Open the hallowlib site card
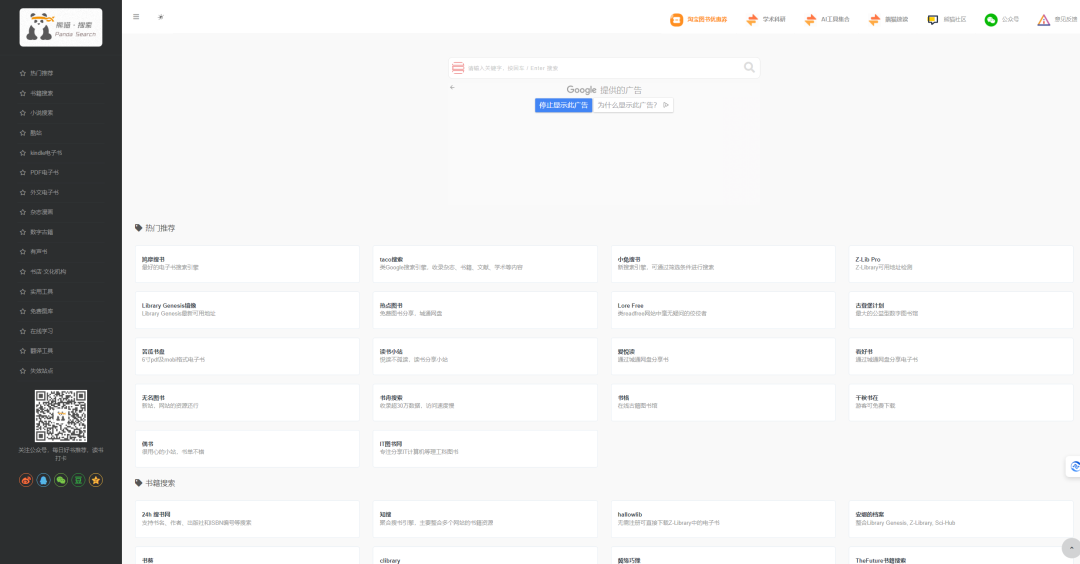 [x=723, y=519]
